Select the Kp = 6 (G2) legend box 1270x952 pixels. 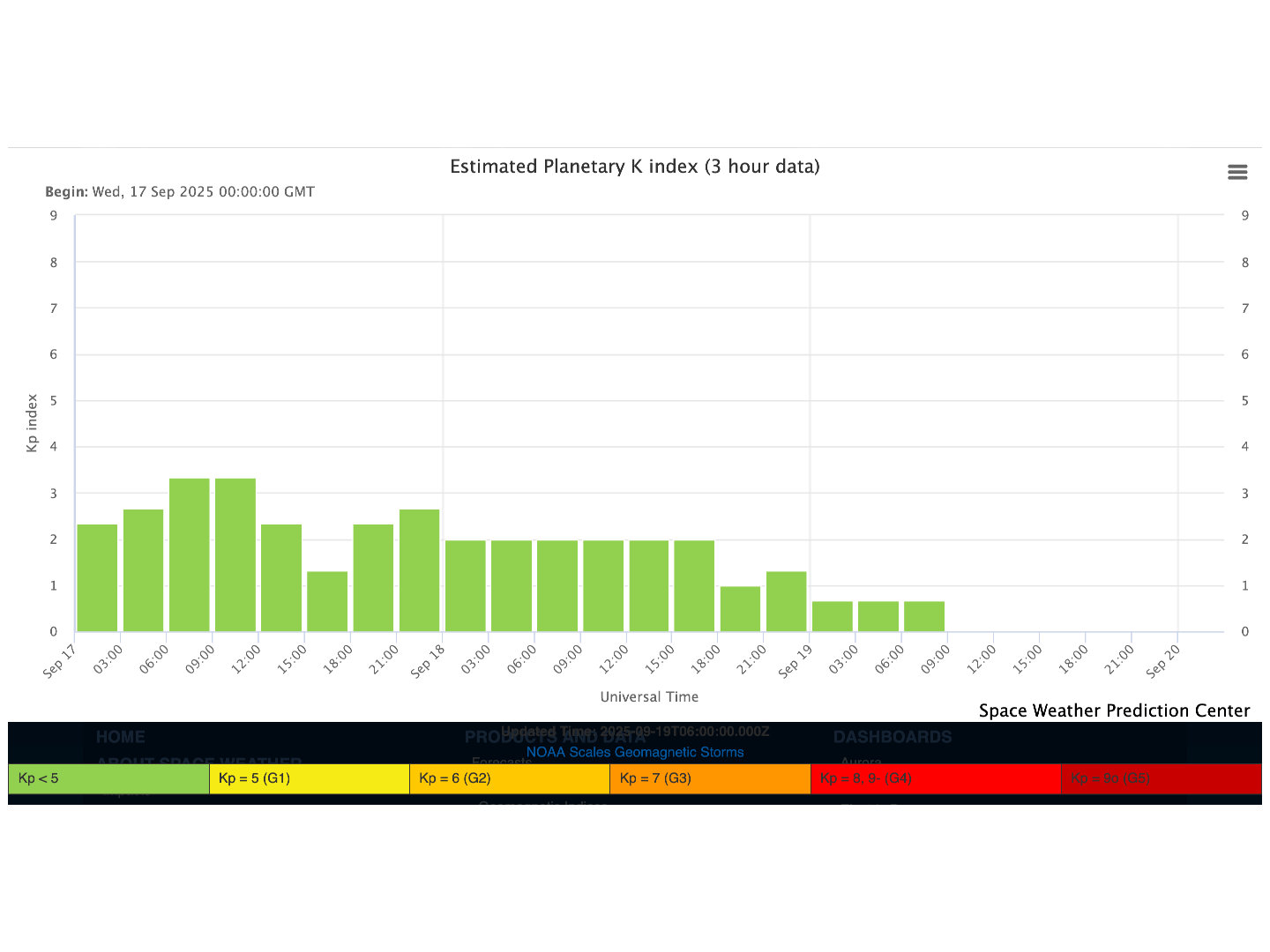coord(510,778)
